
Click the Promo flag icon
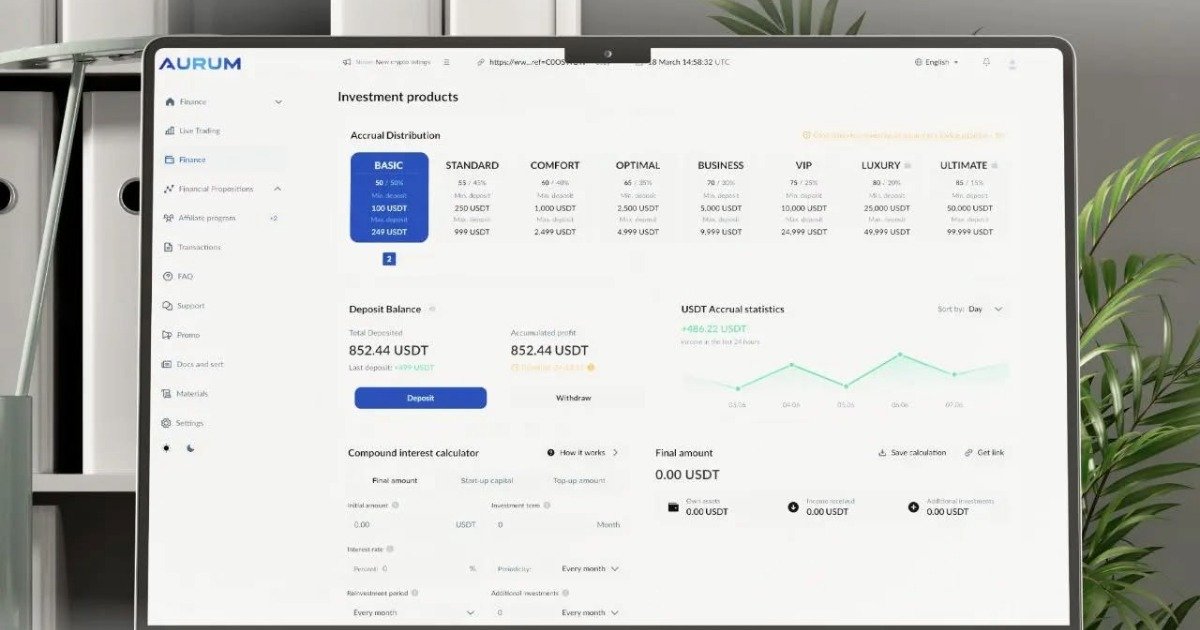click(x=170, y=334)
